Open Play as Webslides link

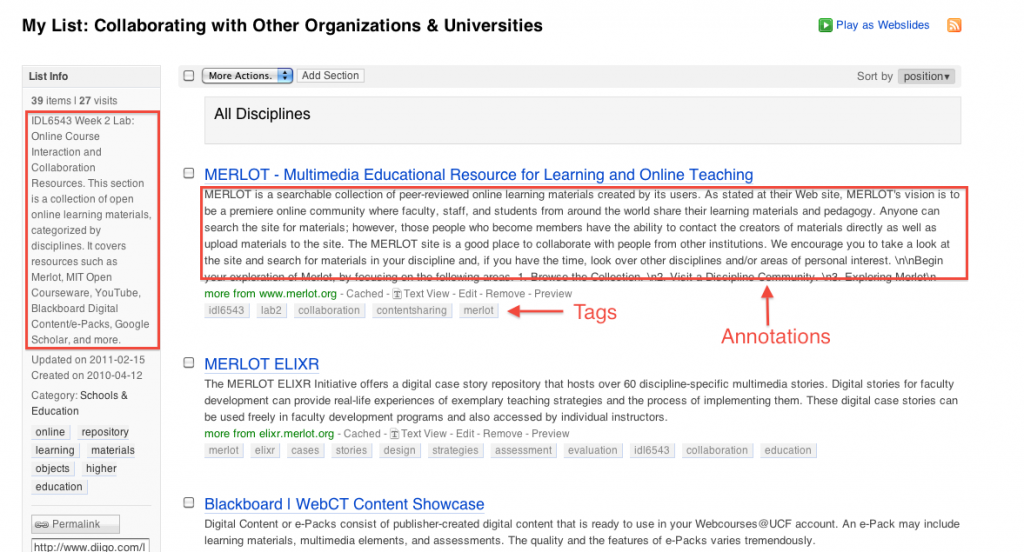pyautogui.click(x=882, y=25)
